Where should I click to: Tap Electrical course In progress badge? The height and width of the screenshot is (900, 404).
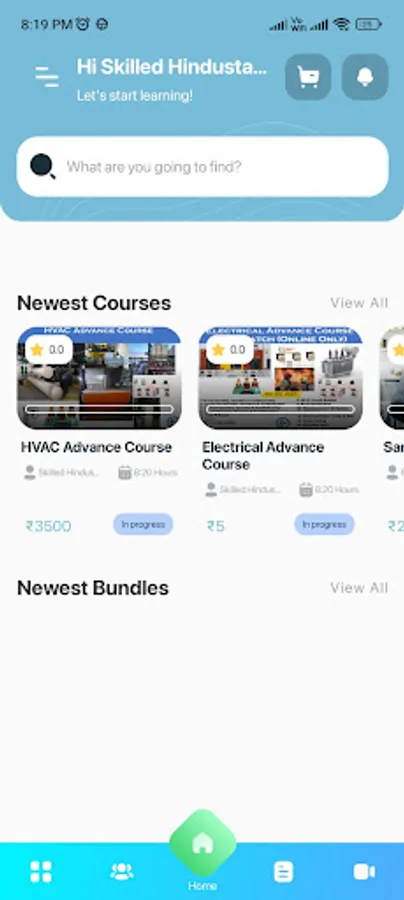pos(324,524)
